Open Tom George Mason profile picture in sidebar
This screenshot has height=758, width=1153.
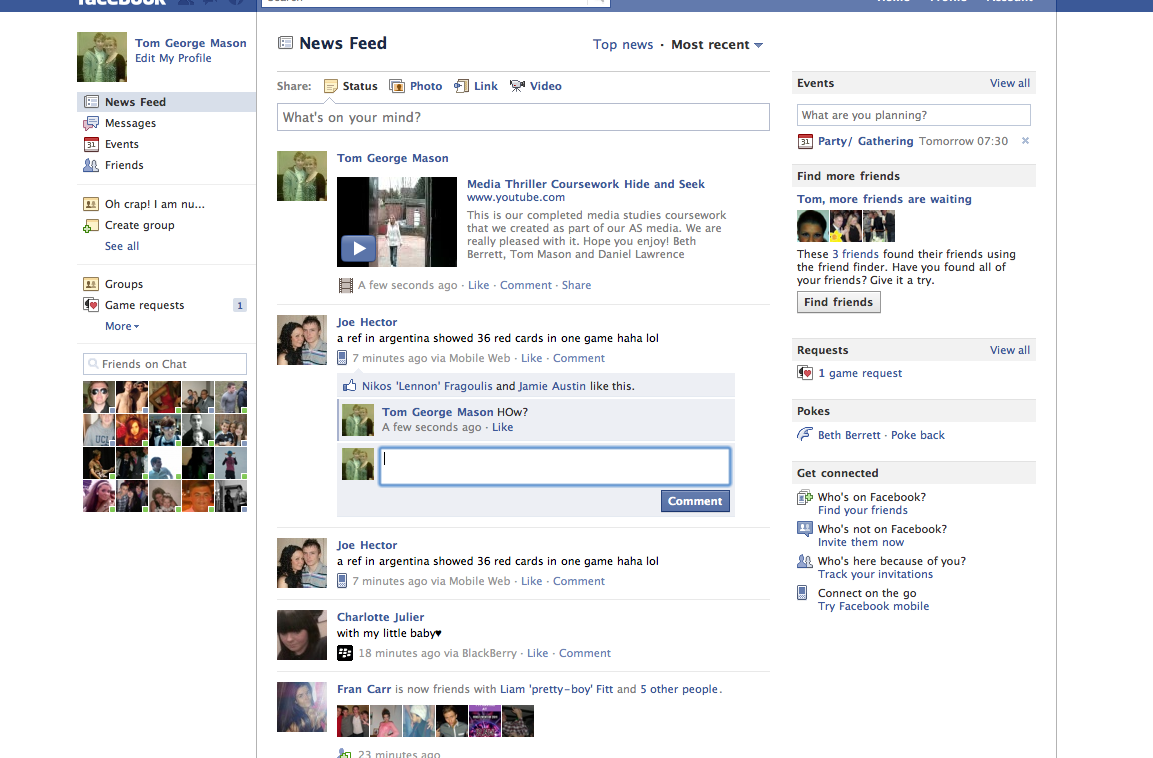coord(101,57)
